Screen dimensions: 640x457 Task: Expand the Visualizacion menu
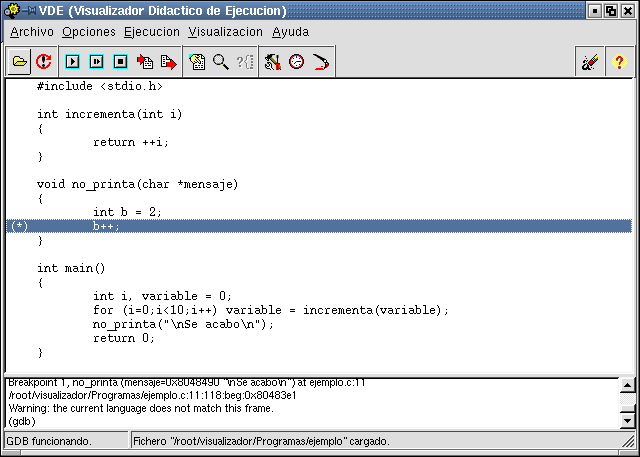pyautogui.click(x=225, y=32)
